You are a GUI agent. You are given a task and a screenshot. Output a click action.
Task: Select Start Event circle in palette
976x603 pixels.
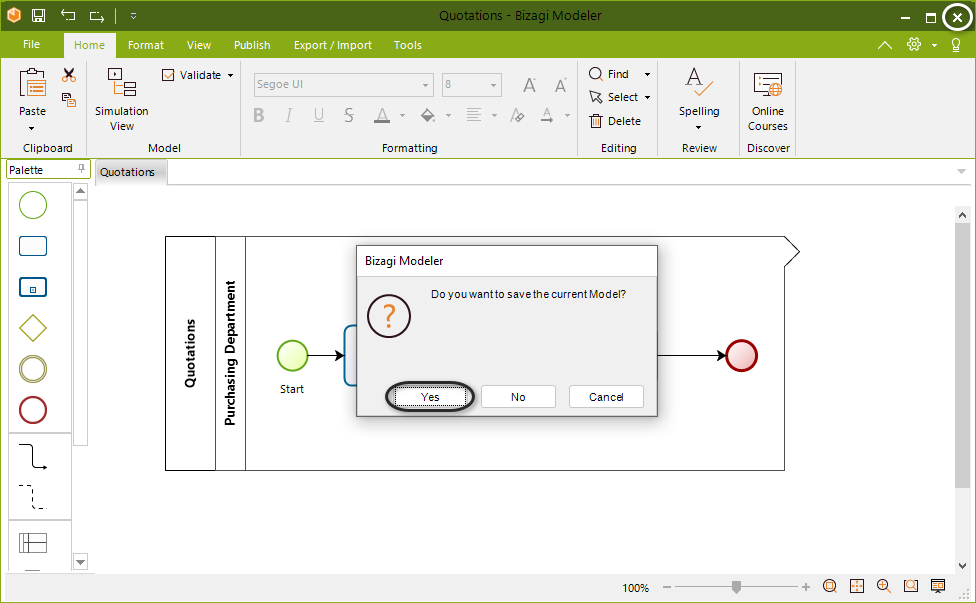pyautogui.click(x=33, y=205)
